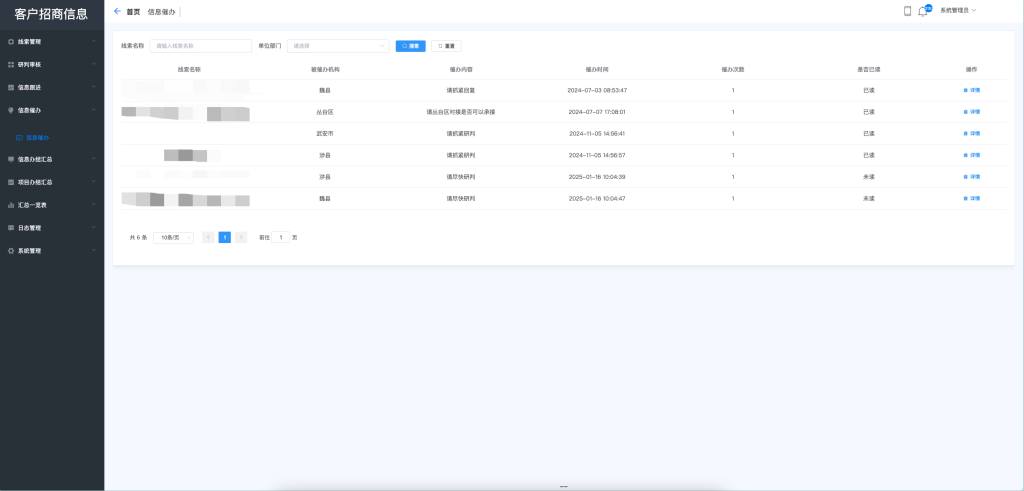Click the 系统管理 gear icon in sidebar

(x=11, y=251)
